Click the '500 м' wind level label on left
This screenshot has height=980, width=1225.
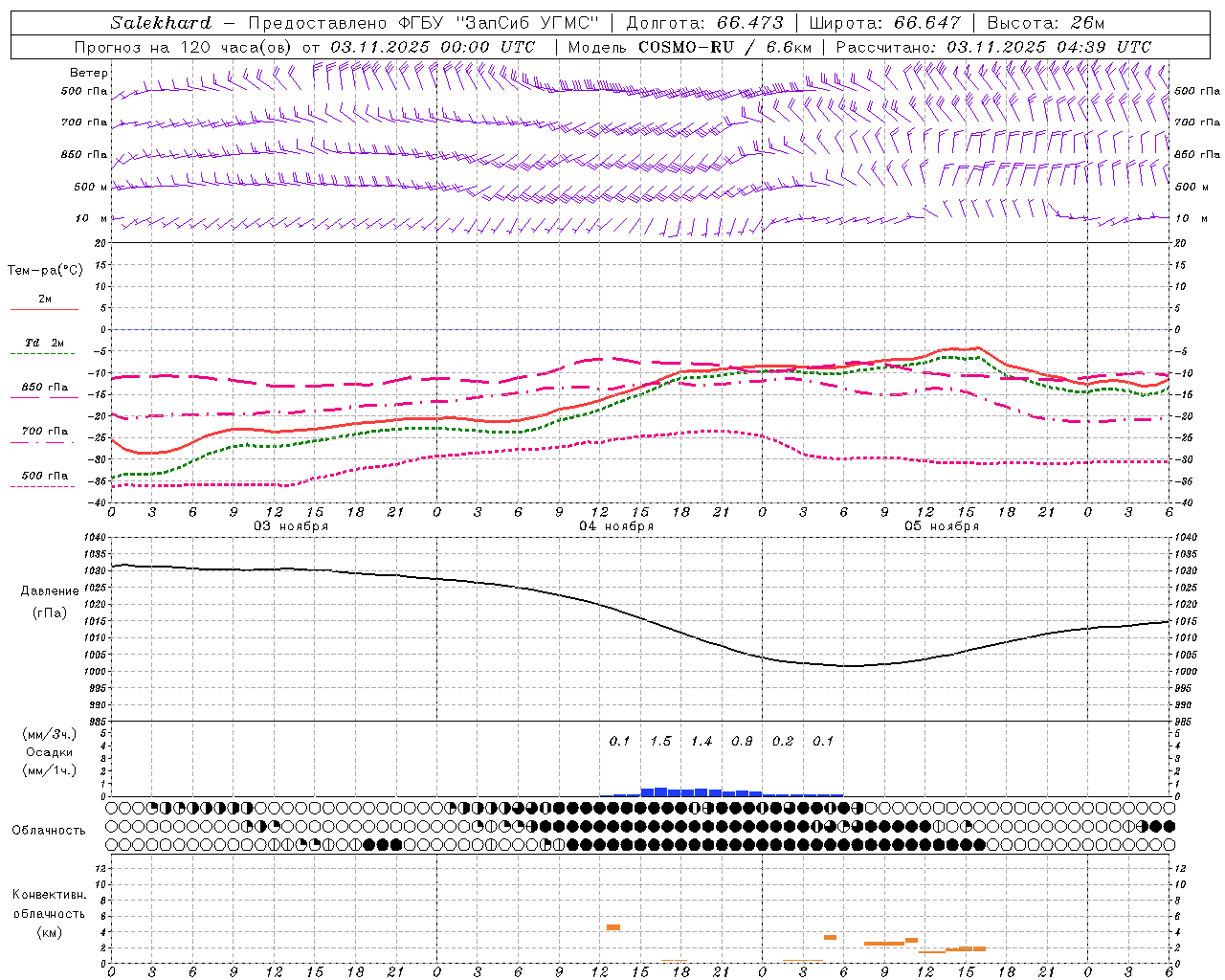point(91,187)
